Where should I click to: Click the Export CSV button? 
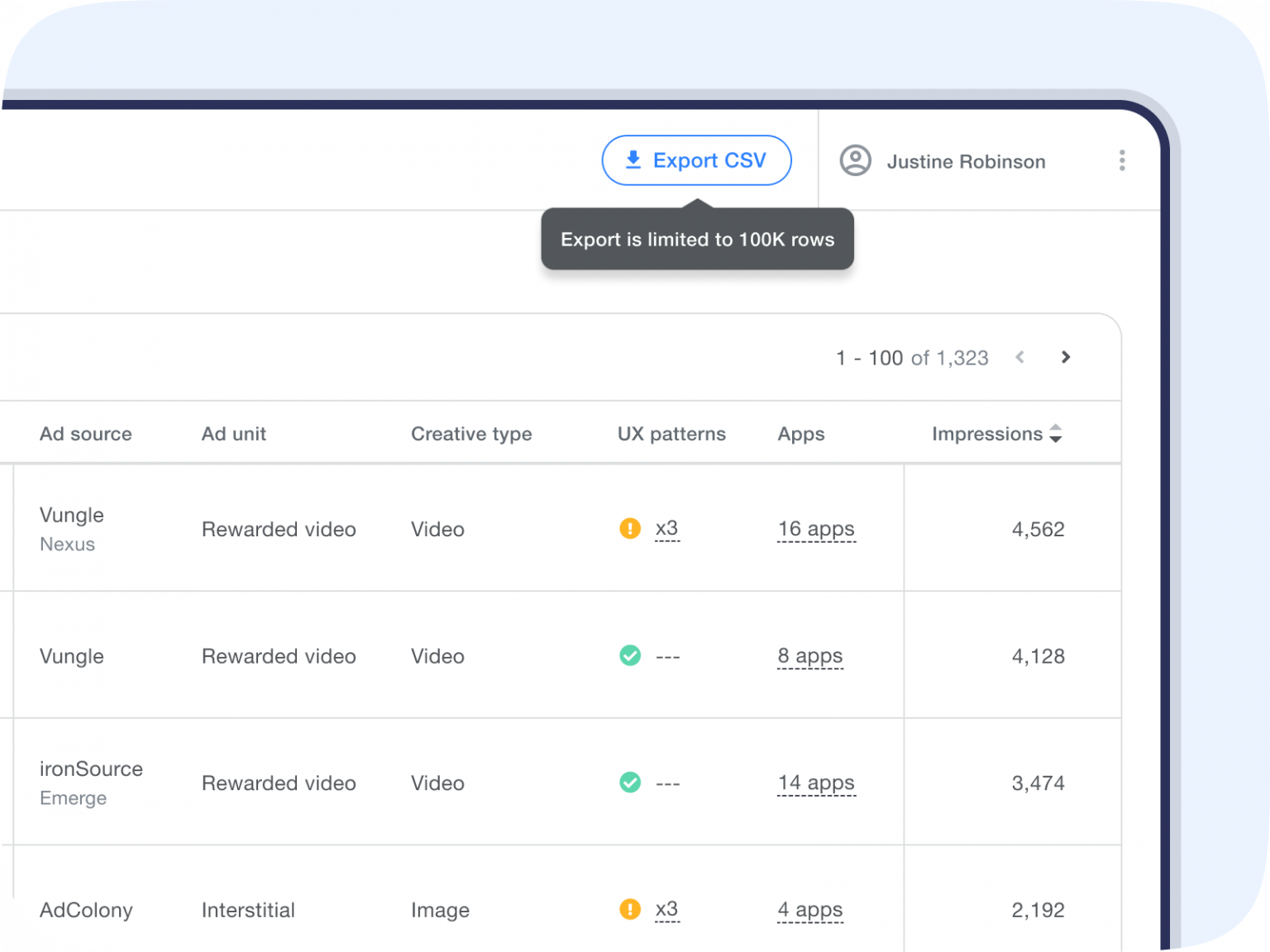tap(697, 160)
